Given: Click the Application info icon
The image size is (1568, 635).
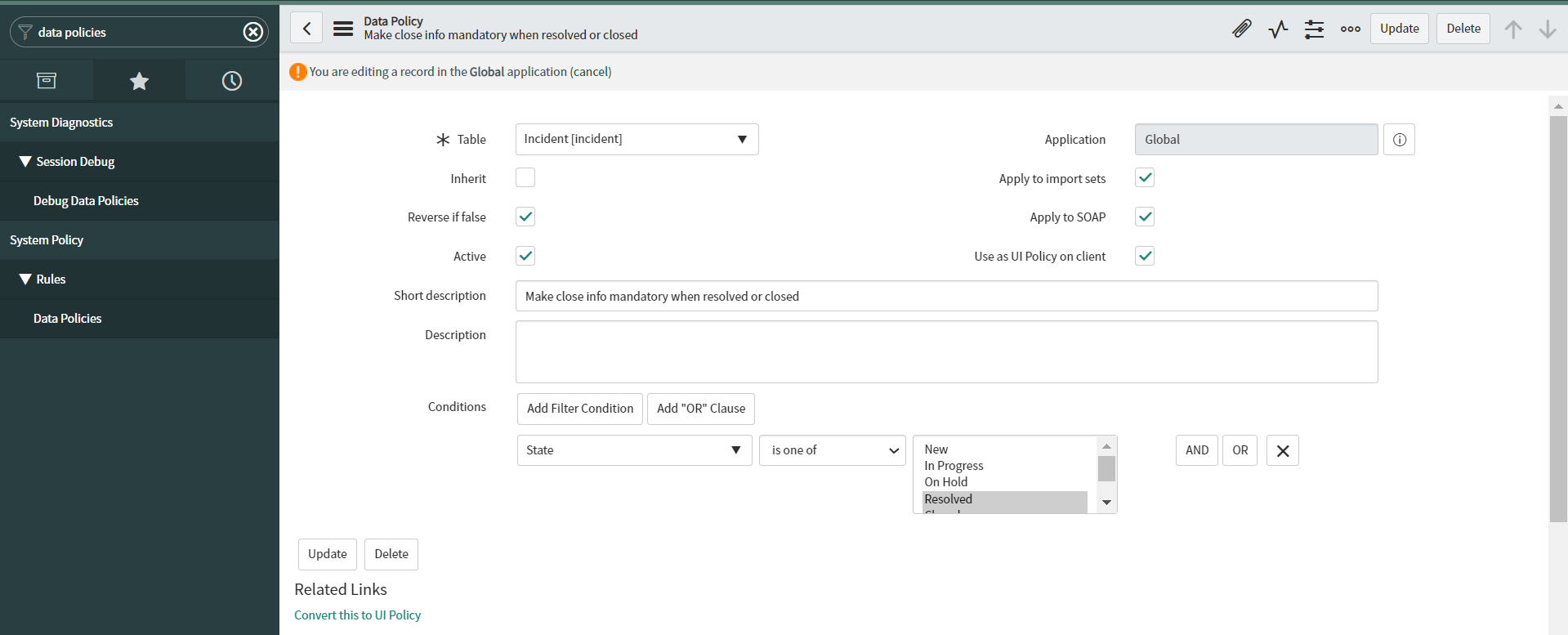Looking at the screenshot, I should pos(1399,140).
